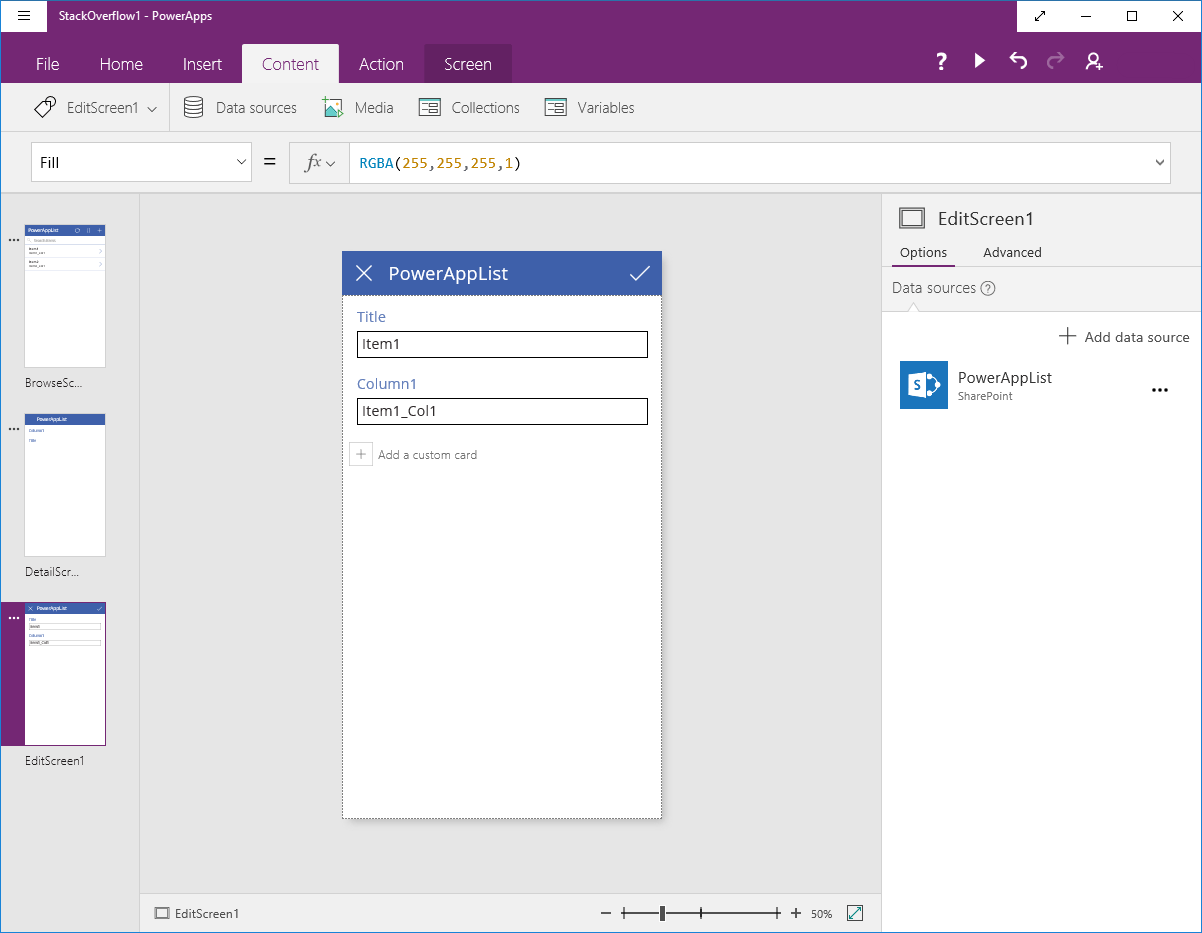
Task: Open the fx formula function dropdown
Action: 320,161
